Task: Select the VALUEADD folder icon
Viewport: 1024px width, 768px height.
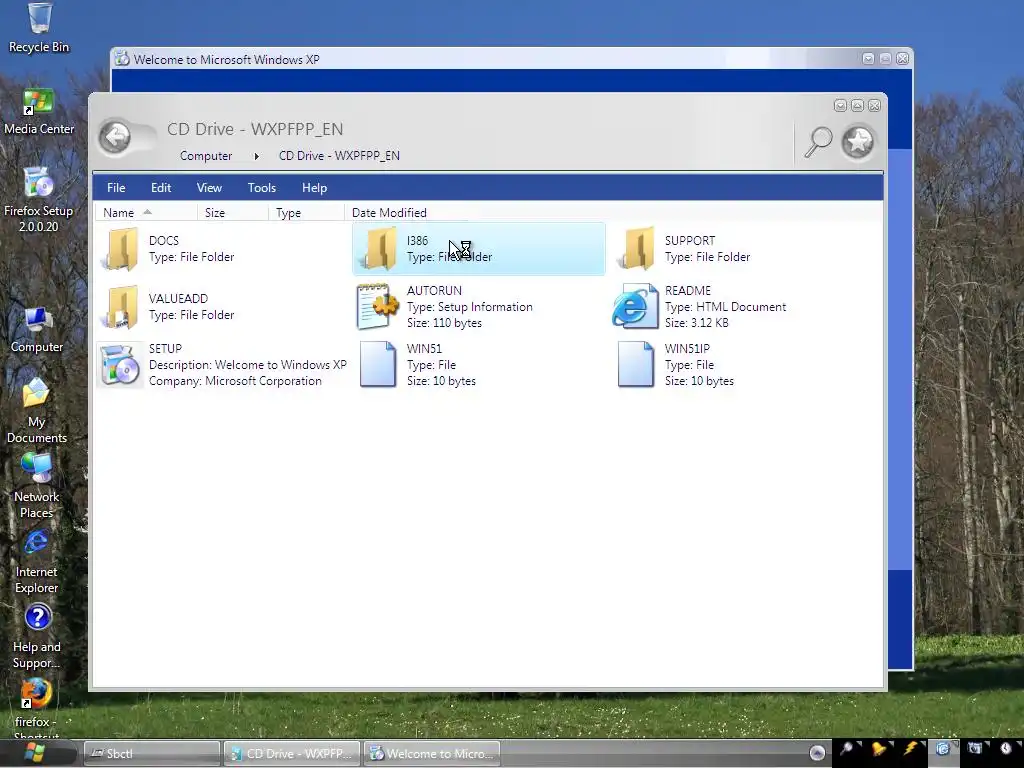Action: coord(120,307)
